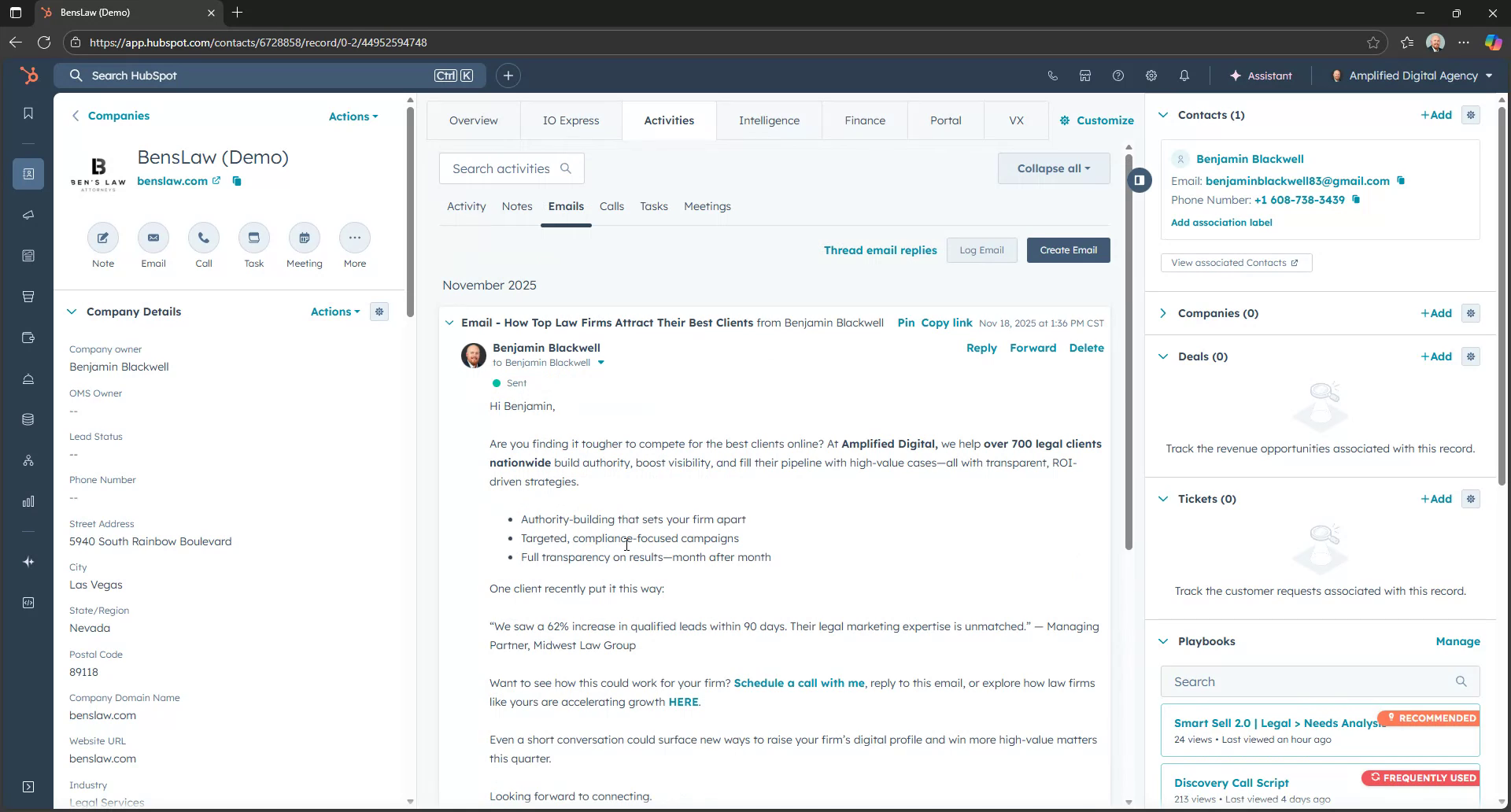Click the Sent status indicator dropdown on the email
The height and width of the screenshot is (812, 1511).
[513, 383]
